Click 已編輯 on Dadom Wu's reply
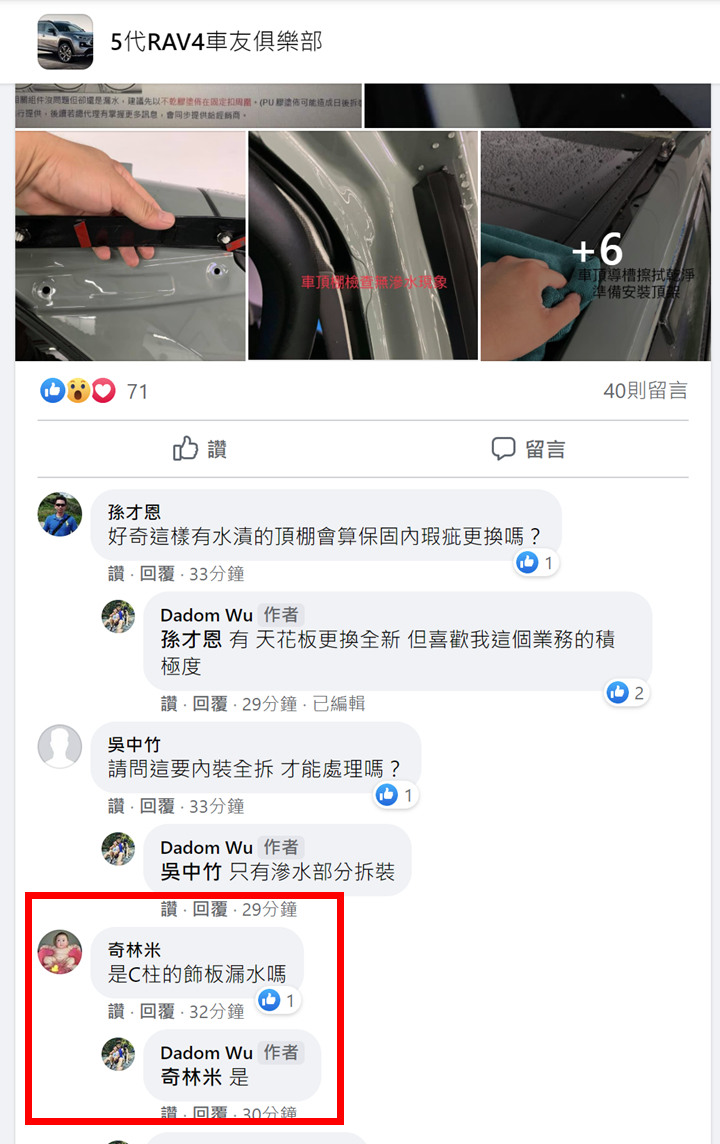Viewport: 720px width, 1144px height. [x=338, y=704]
